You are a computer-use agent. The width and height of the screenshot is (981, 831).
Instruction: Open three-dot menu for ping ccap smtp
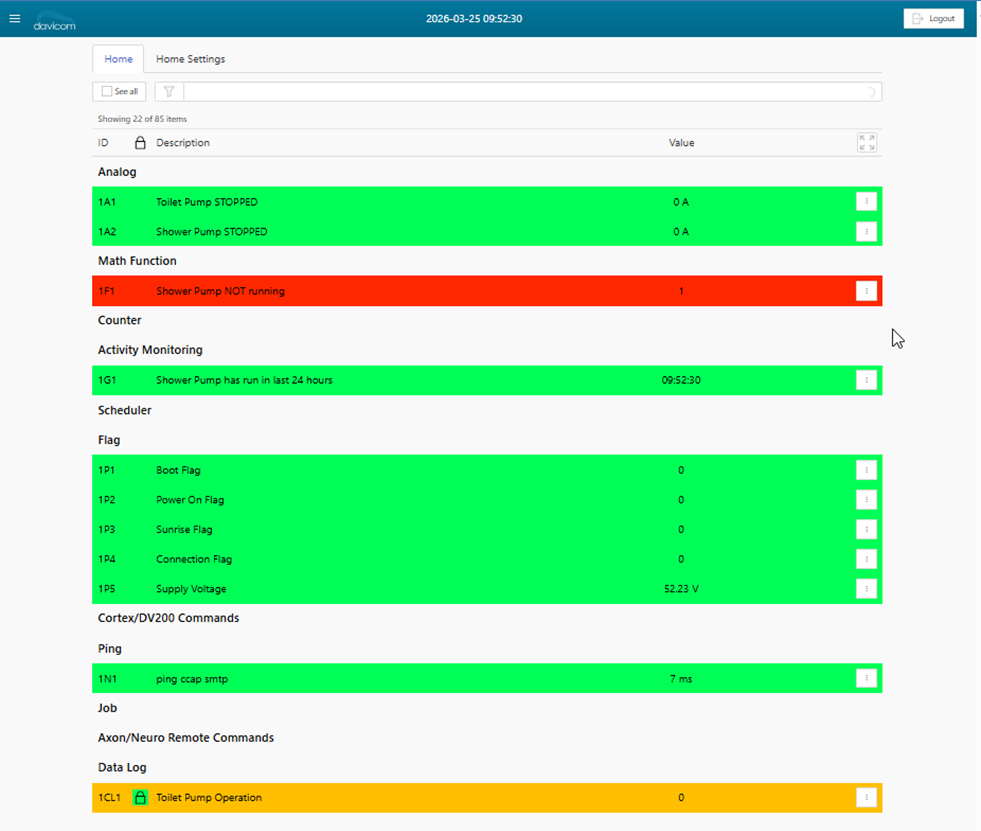coord(866,679)
